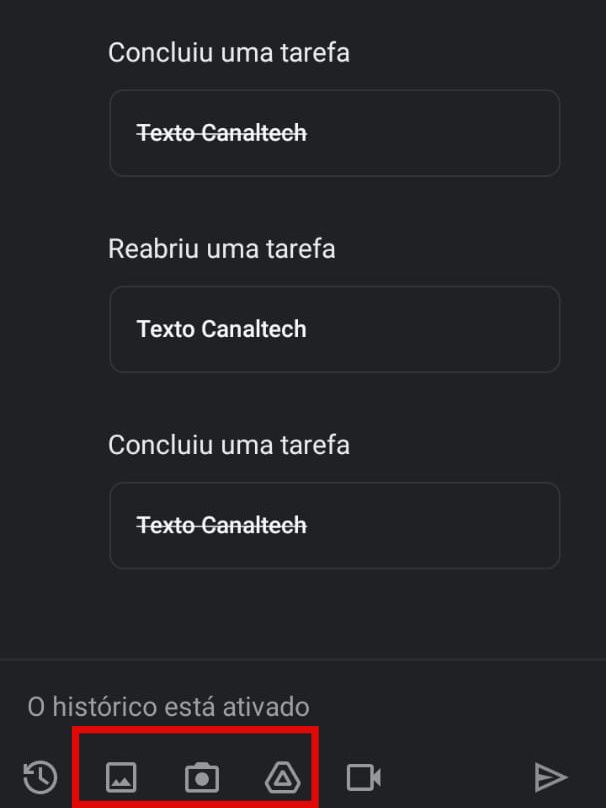Open the camera icon to take a photo

[202, 777]
